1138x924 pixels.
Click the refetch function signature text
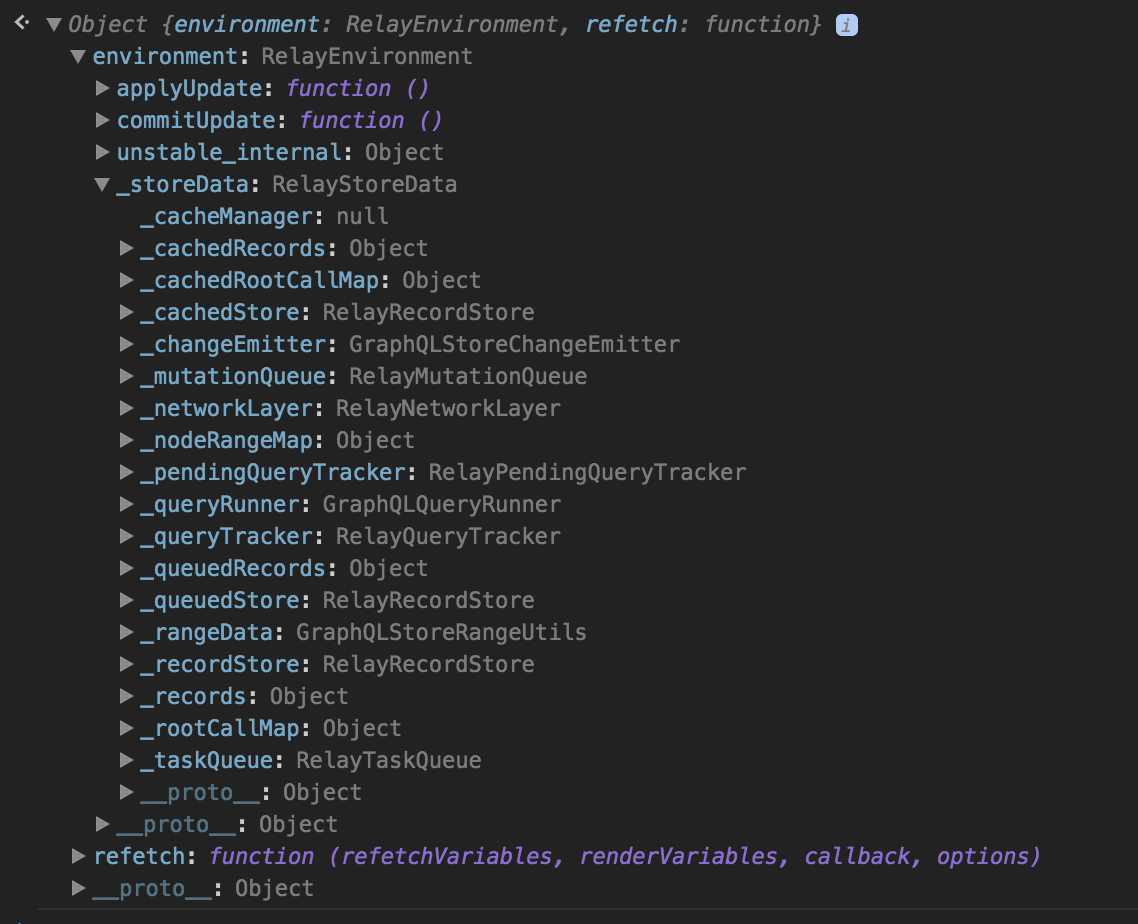click(x=625, y=856)
